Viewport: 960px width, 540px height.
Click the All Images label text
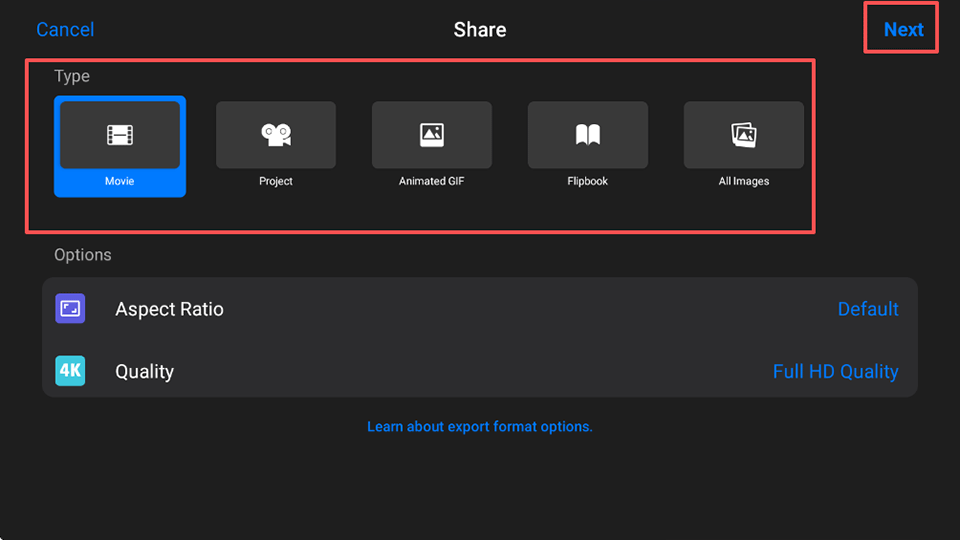tap(744, 182)
